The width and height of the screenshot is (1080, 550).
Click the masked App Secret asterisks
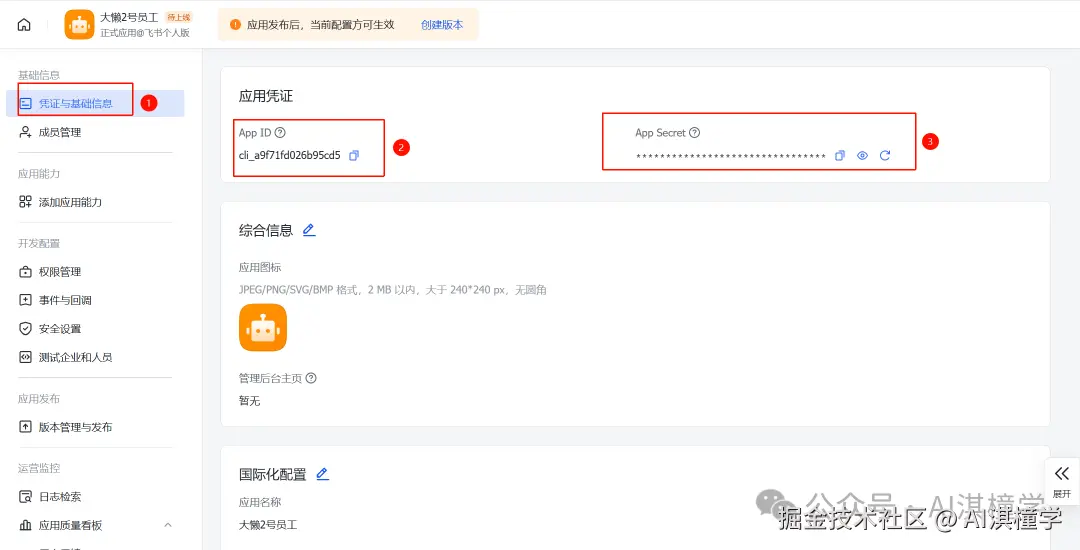click(731, 156)
